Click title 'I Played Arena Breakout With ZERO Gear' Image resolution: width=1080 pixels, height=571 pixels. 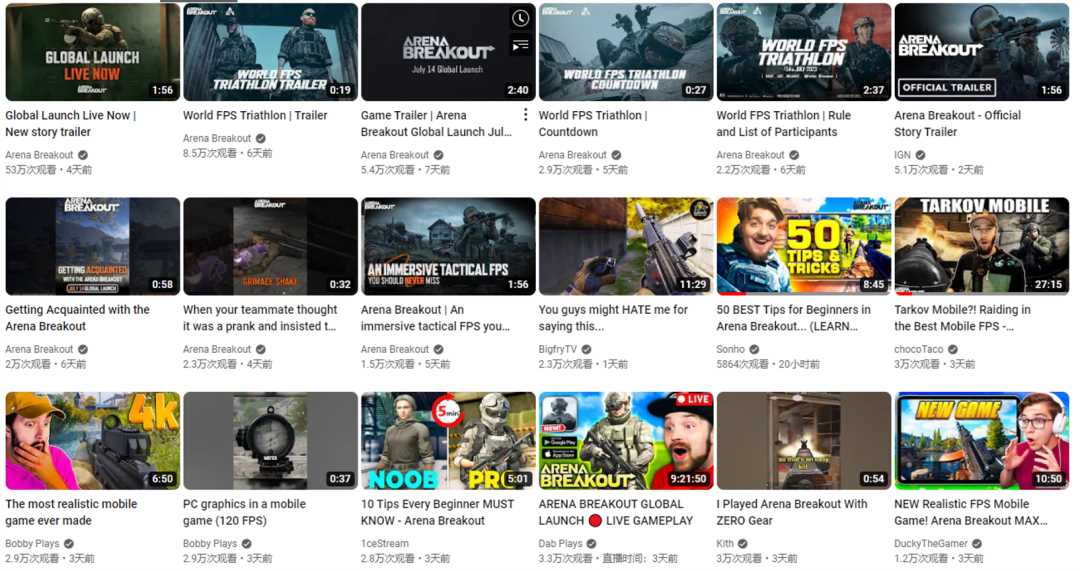(x=791, y=512)
